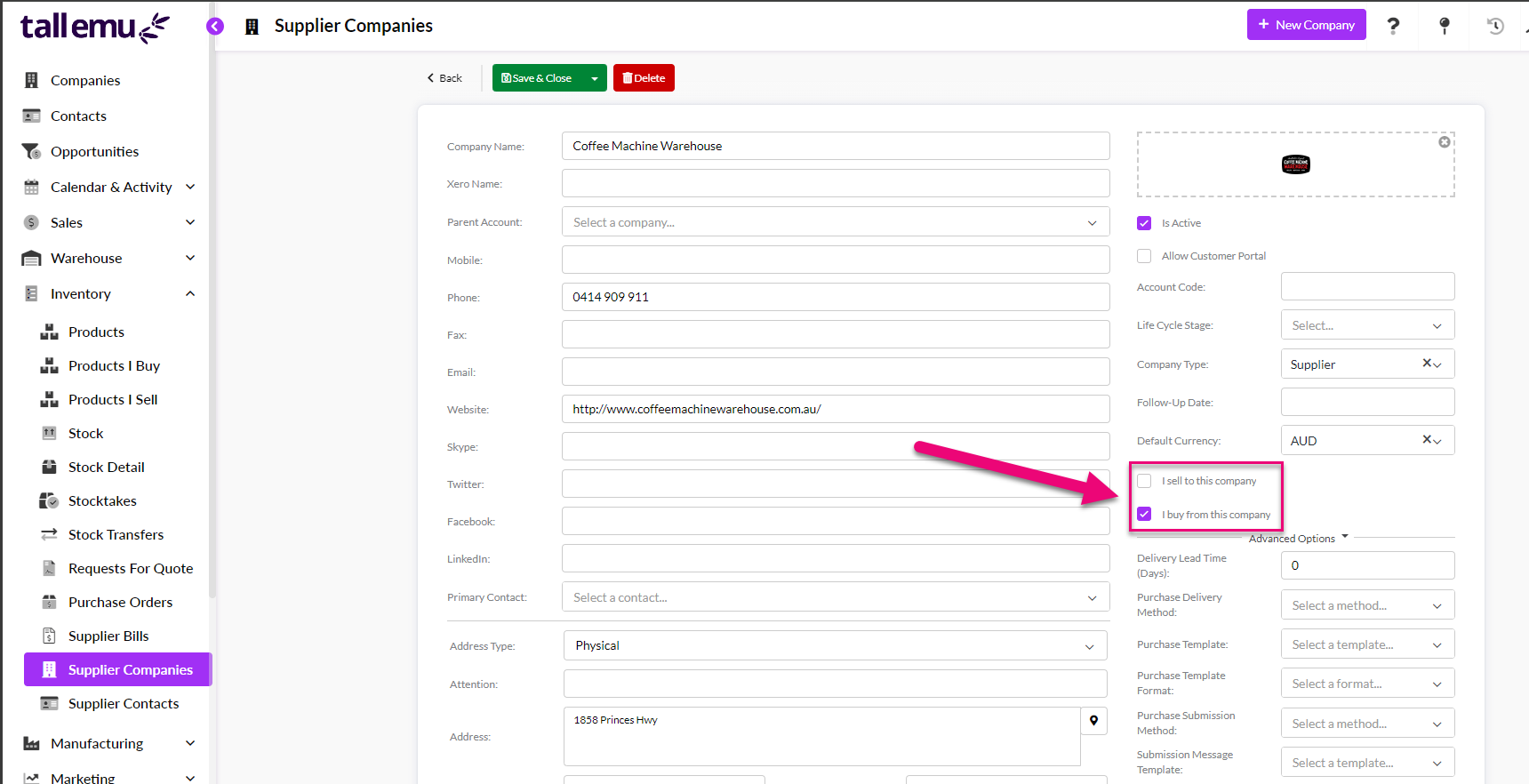Click the lightbulb tips icon

click(x=1445, y=26)
